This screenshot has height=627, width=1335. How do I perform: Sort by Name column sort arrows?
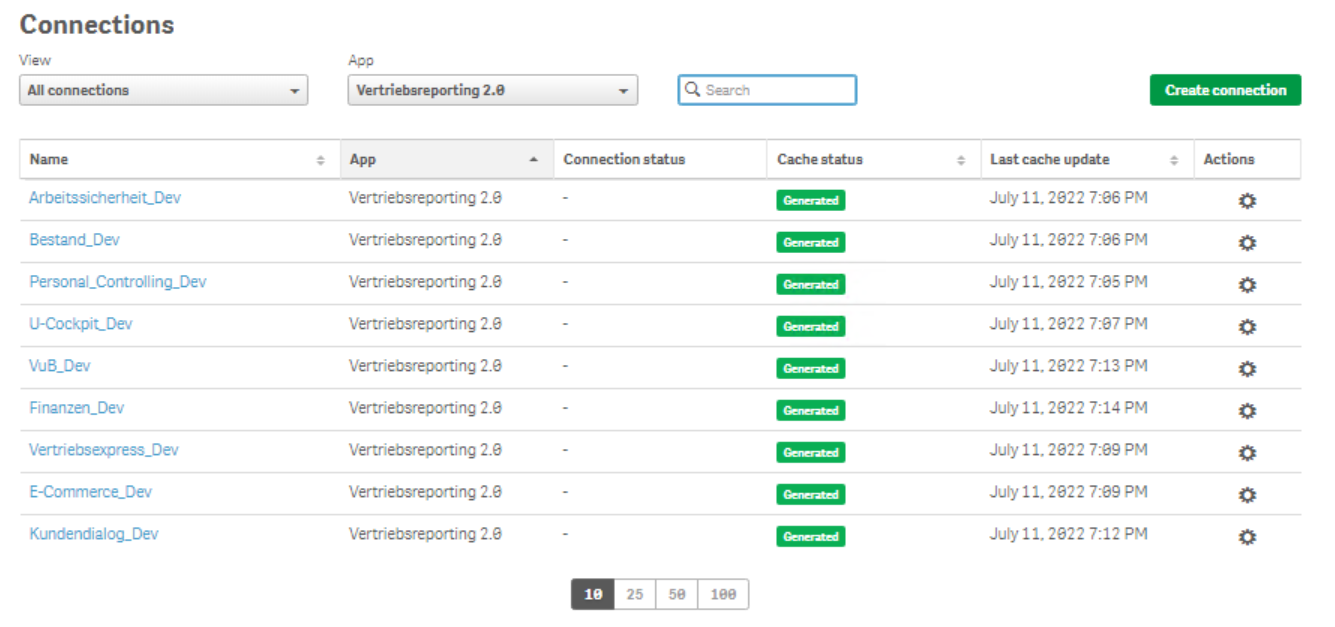(321, 160)
